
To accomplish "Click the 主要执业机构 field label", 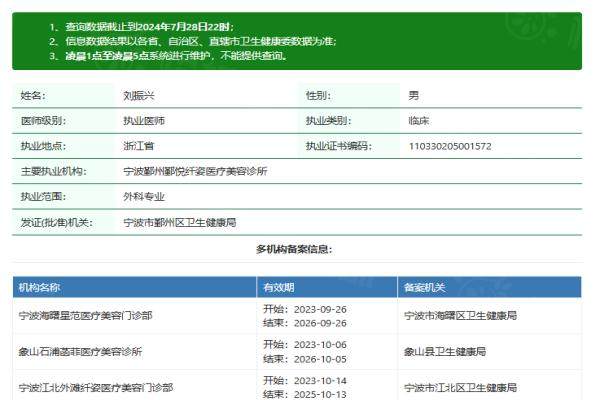I will coord(54,171).
